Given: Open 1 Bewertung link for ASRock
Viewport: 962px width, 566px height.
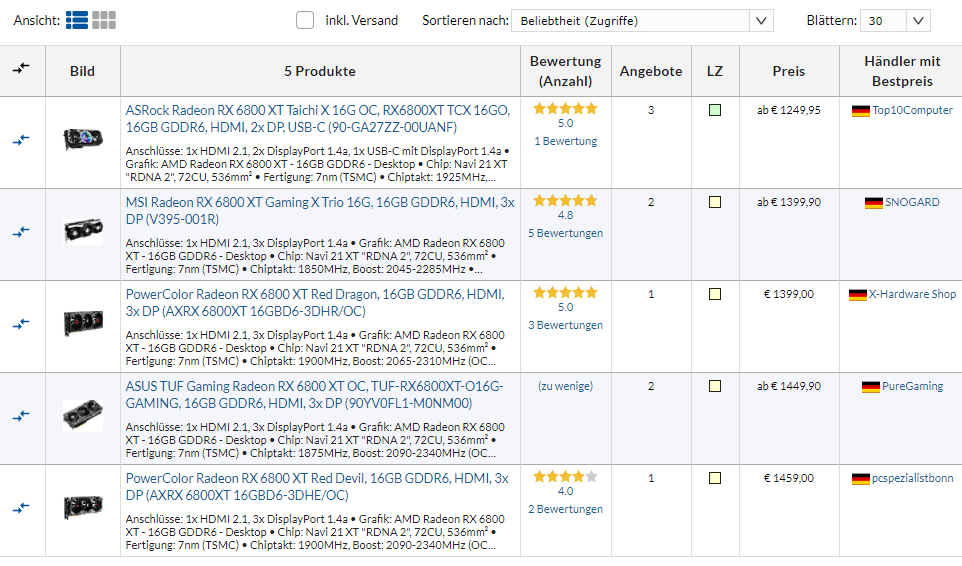Looking at the screenshot, I should coord(566,141).
